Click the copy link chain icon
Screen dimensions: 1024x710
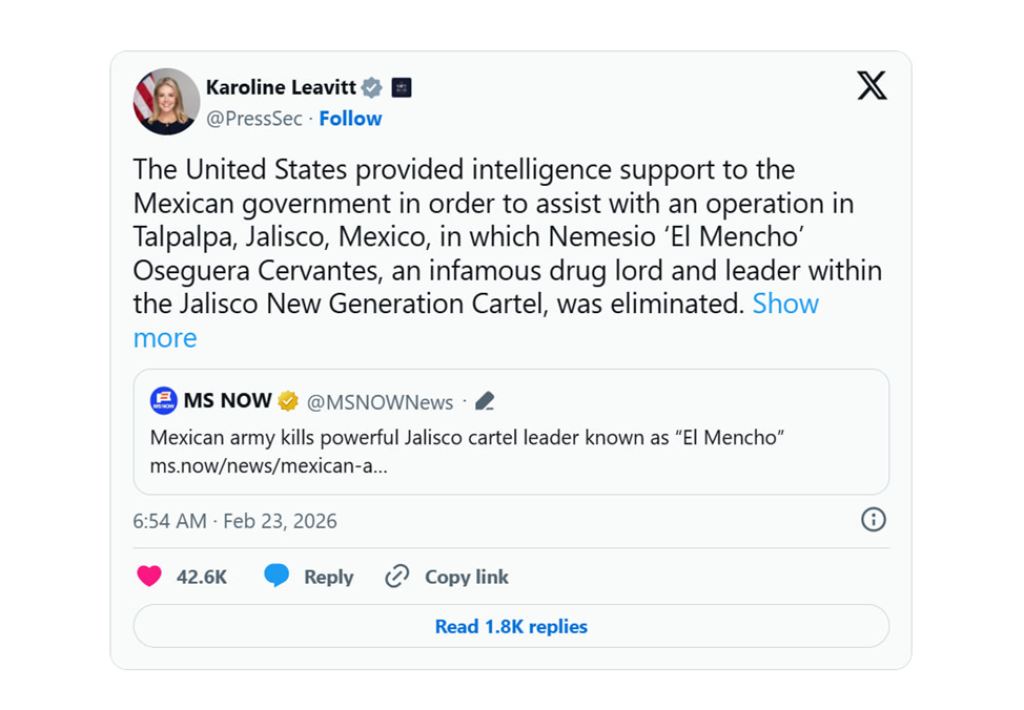[x=397, y=576]
